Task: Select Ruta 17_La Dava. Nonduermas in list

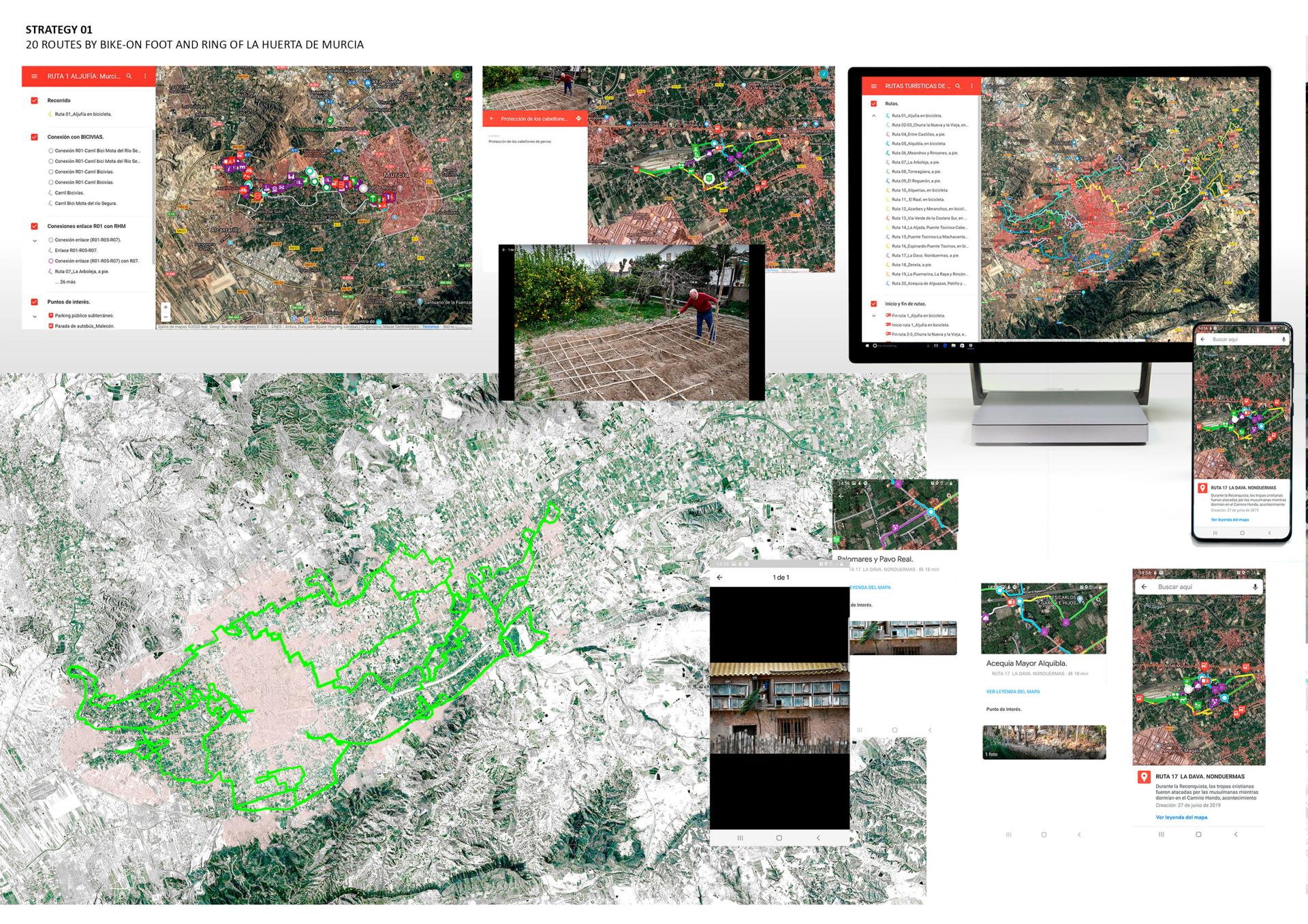Action: tap(925, 255)
